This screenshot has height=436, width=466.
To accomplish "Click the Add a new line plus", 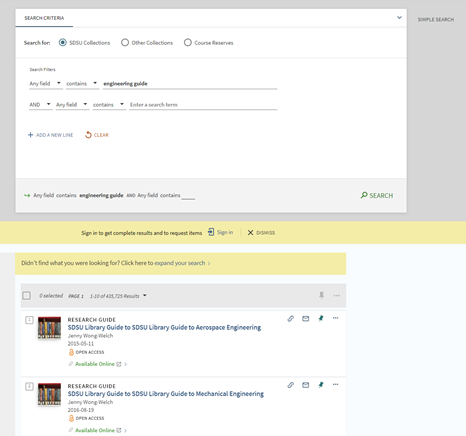I will pos(30,135).
